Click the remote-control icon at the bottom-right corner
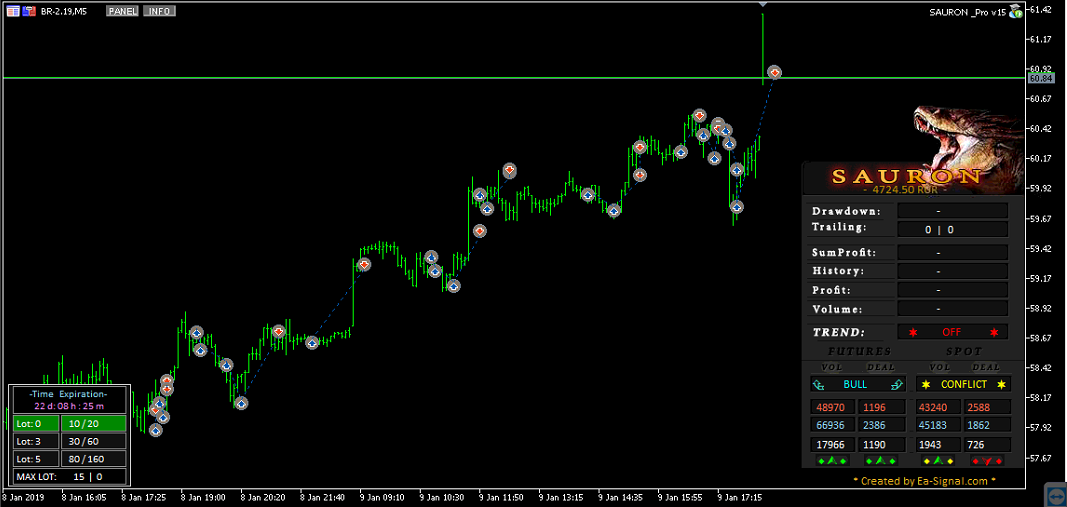 (1055, 495)
